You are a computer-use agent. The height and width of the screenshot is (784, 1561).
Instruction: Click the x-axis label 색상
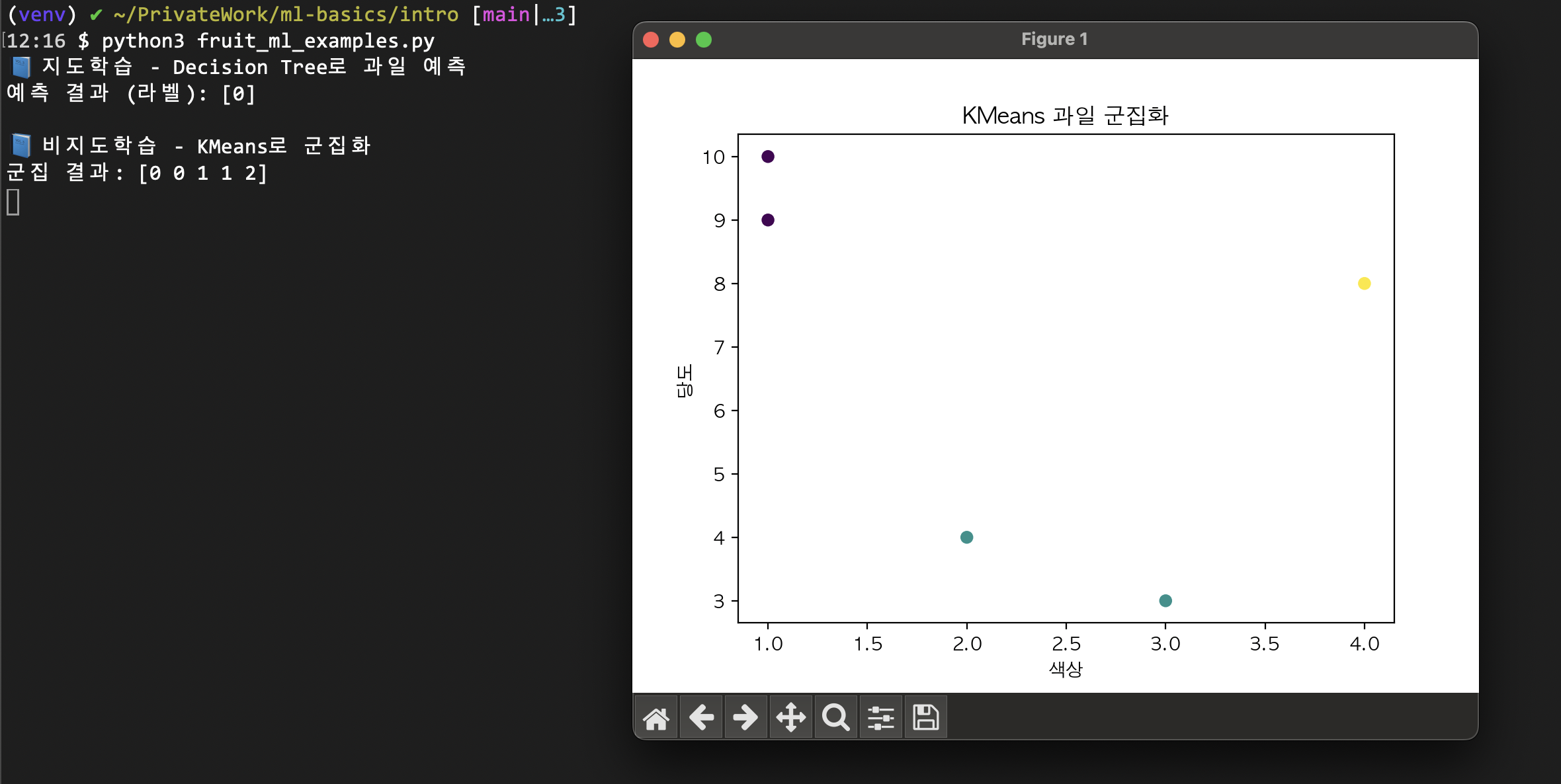[x=1066, y=669]
